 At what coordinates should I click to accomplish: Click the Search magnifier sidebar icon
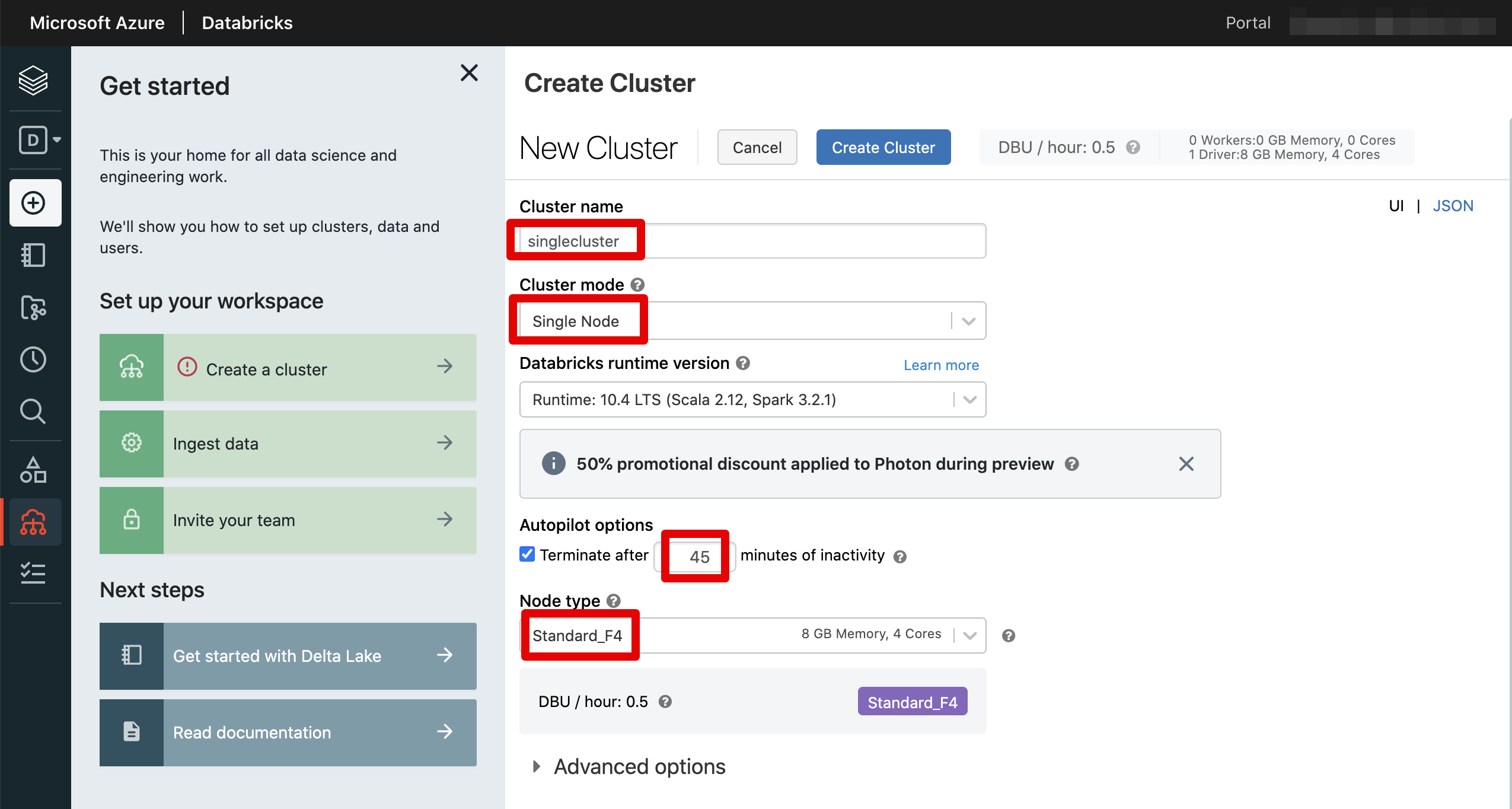[33, 411]
